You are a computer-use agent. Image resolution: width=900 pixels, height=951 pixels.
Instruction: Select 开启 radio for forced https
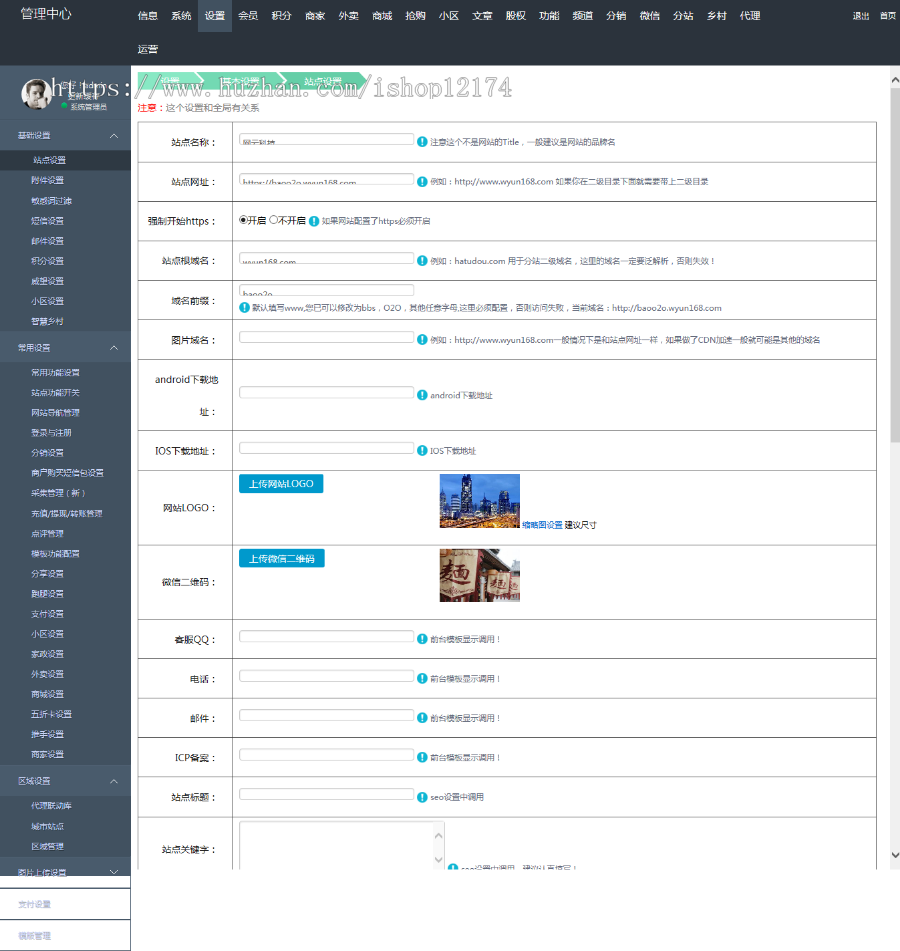point(243,220)
